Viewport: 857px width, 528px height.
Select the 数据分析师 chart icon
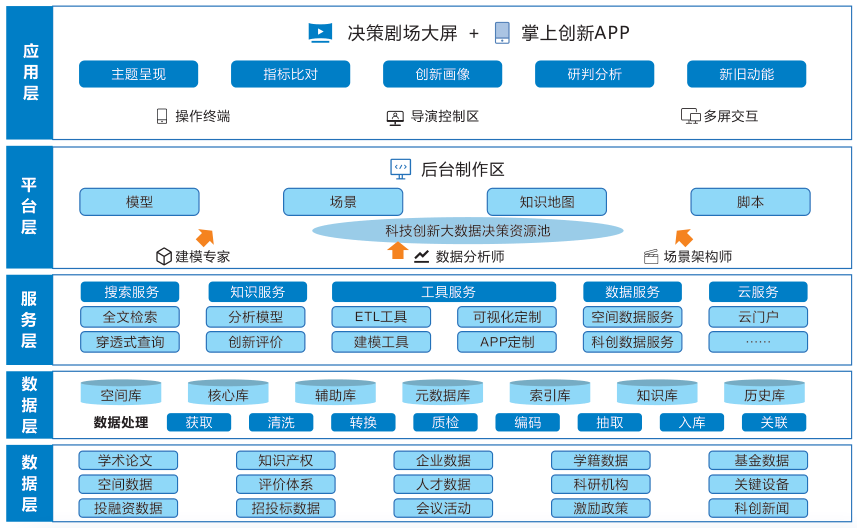422,256
